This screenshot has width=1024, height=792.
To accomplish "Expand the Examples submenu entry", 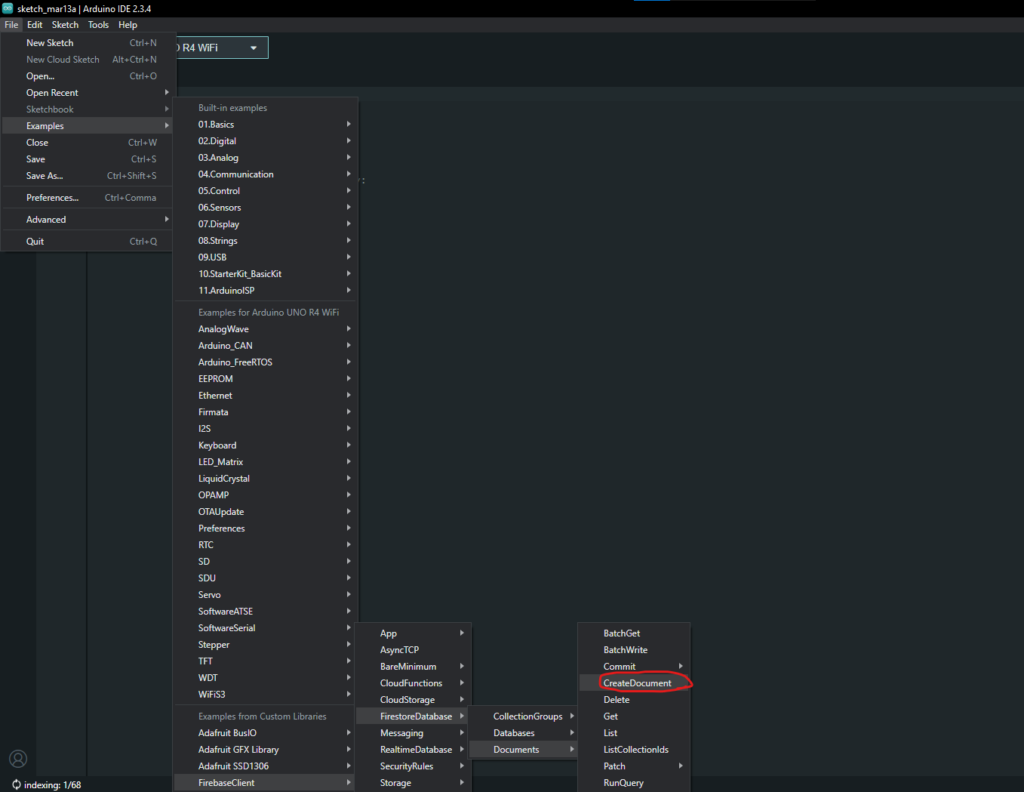I will point(88,126).
